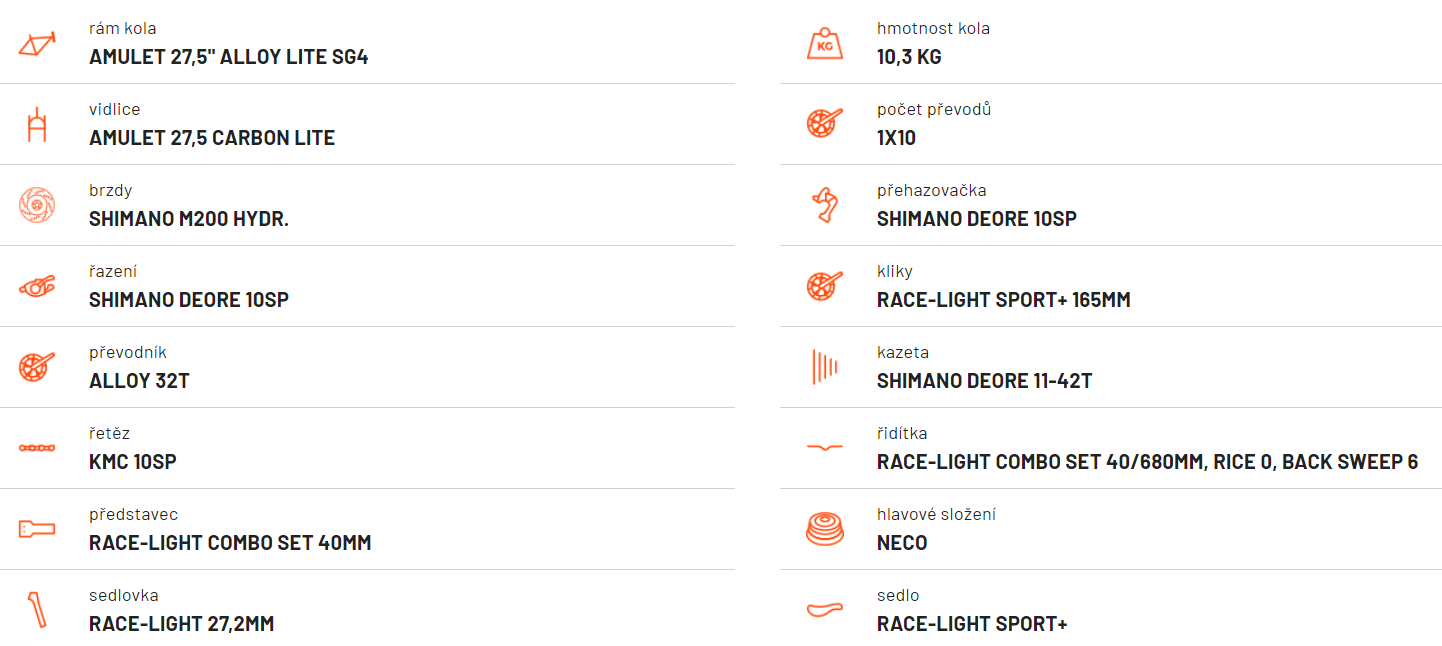Click the SHIMANO M200 HYDR. brake spec
Viewport: 1442px width, 646px height.
(189, 219)
